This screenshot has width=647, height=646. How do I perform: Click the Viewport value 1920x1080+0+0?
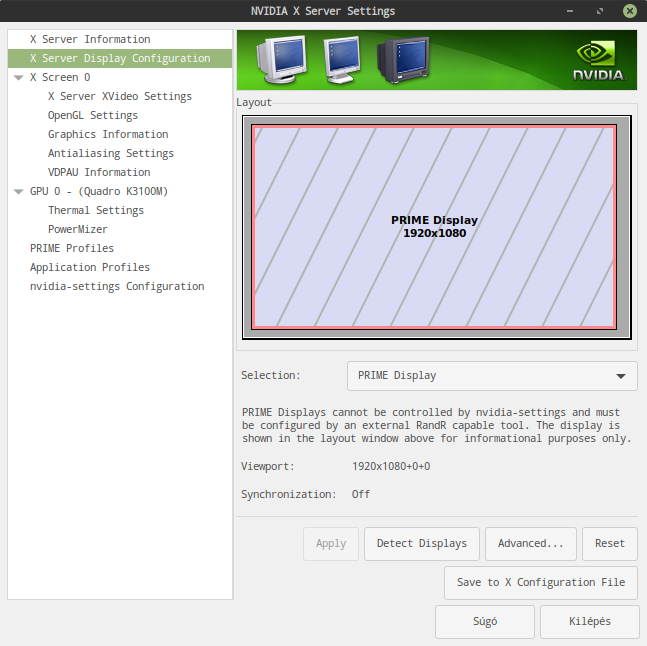click(x=391, y=466)
